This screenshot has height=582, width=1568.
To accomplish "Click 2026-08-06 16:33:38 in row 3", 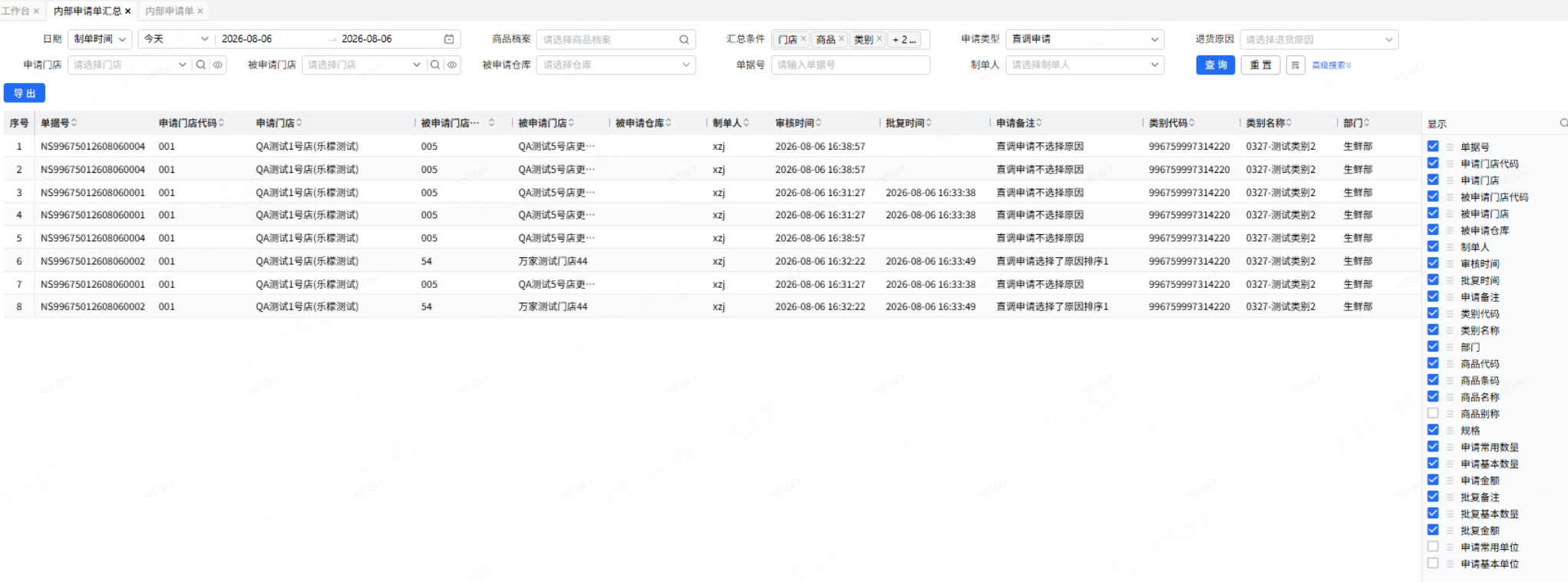I will click(930, 193).
